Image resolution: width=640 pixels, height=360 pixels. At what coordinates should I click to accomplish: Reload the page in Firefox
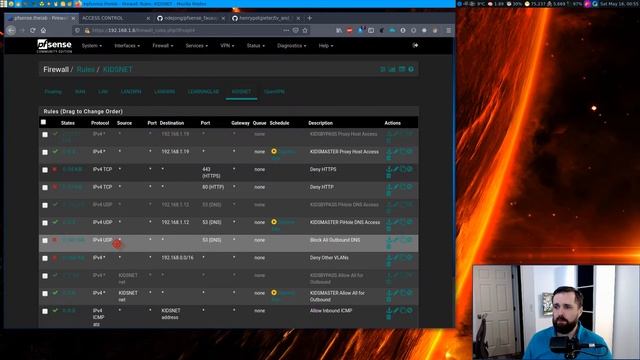point(33,30)
